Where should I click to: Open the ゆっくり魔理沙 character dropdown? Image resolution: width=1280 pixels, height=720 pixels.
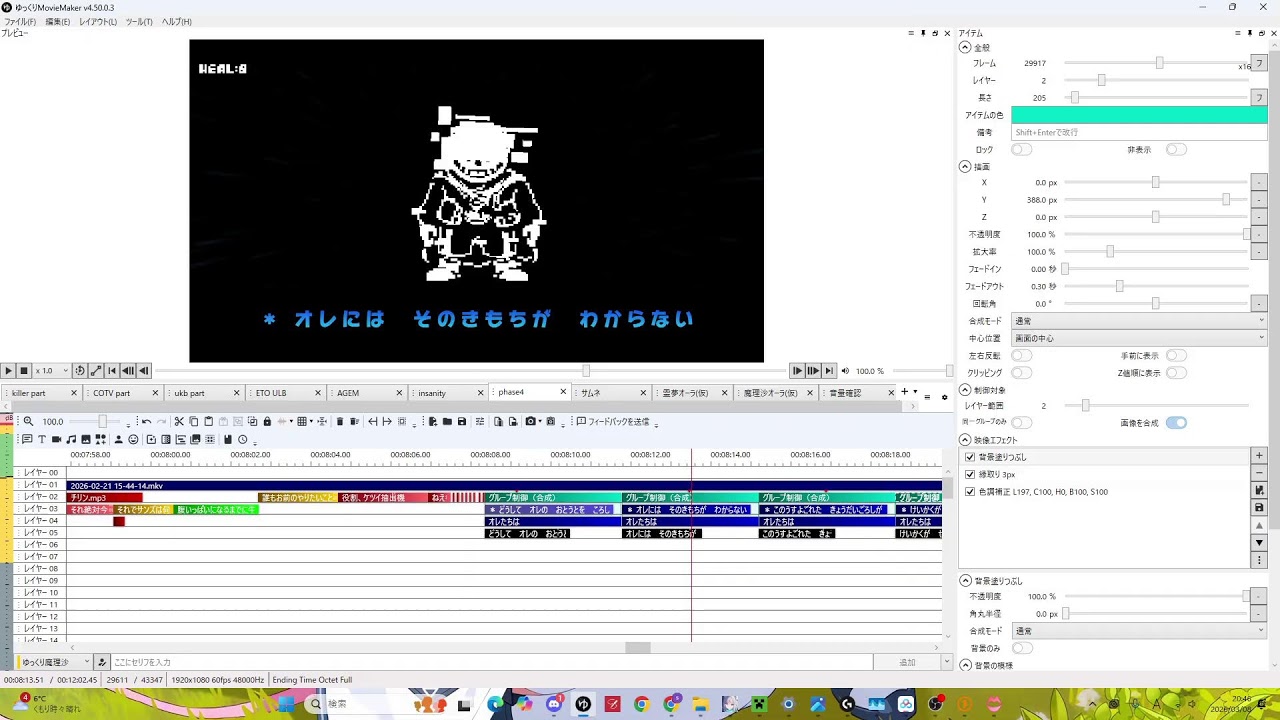point(56,662)
